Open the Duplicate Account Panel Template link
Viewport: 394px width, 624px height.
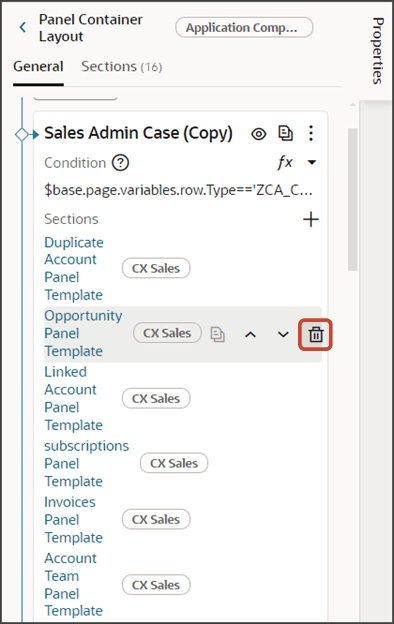[74, 269]
